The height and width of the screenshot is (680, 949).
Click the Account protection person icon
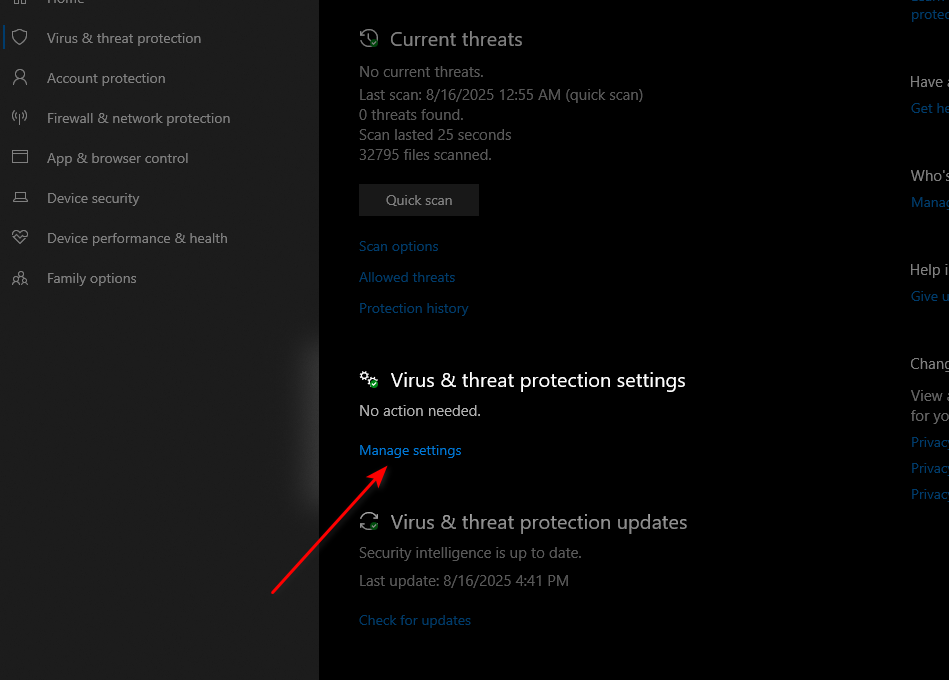point(19,78)
